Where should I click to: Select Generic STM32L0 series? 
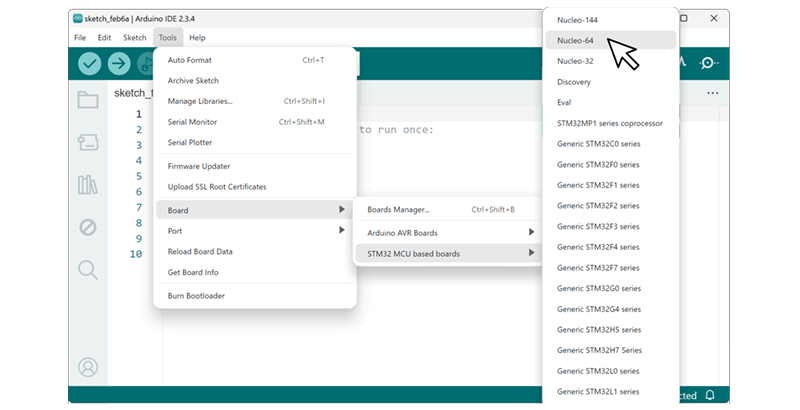[611, 371]
